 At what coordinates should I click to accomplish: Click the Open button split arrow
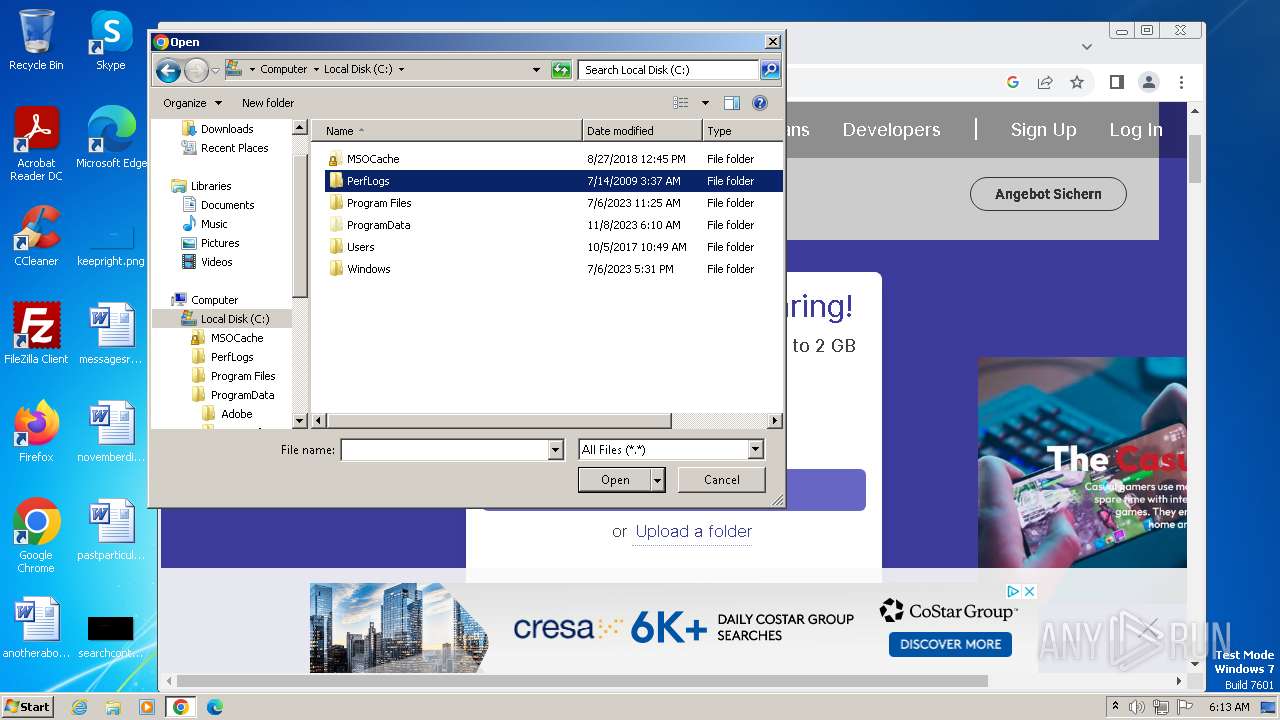pos(657,480)
